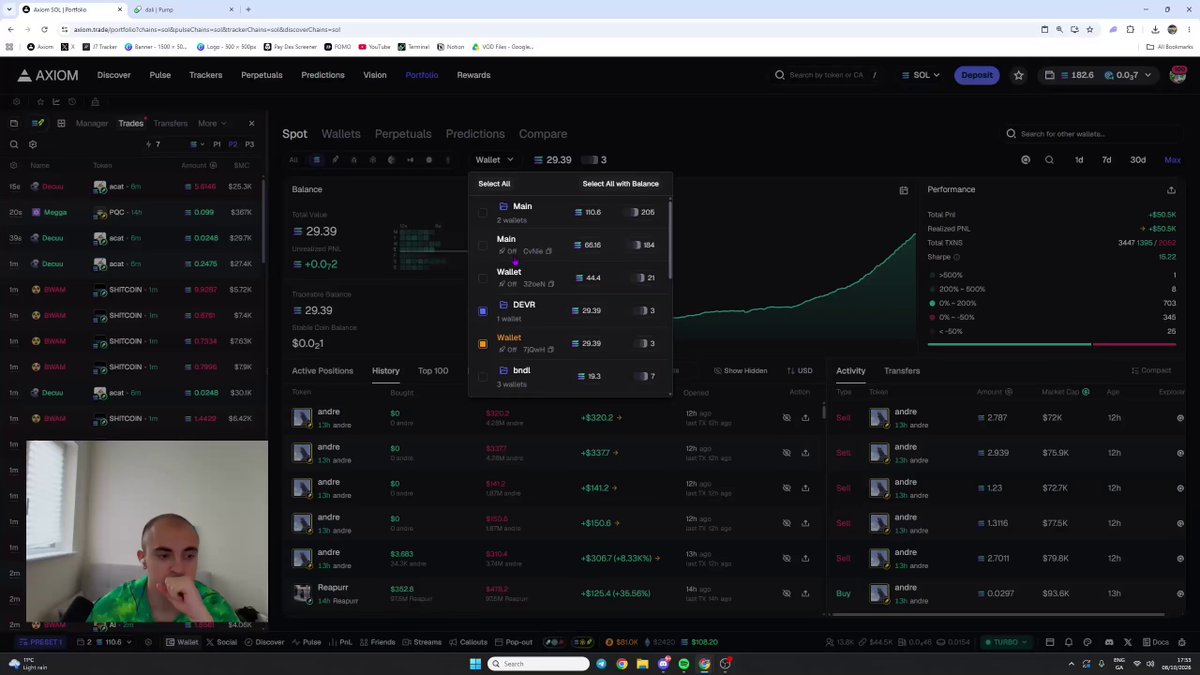Search within the tracker panel
This screenshot has width=1200, height=675.
click(14, 144)
